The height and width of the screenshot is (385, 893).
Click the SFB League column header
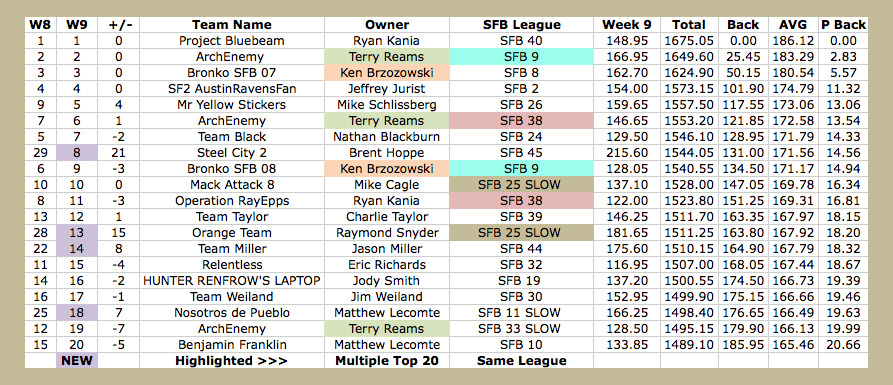coord(522,24)
